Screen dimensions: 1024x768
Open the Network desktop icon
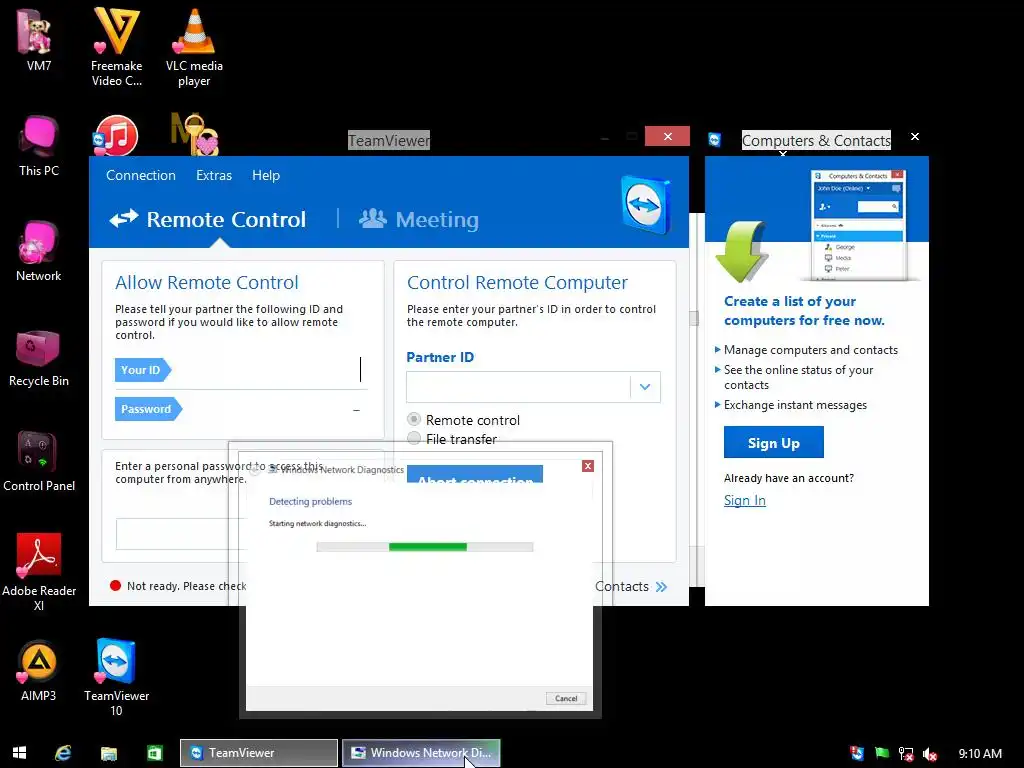39,250
